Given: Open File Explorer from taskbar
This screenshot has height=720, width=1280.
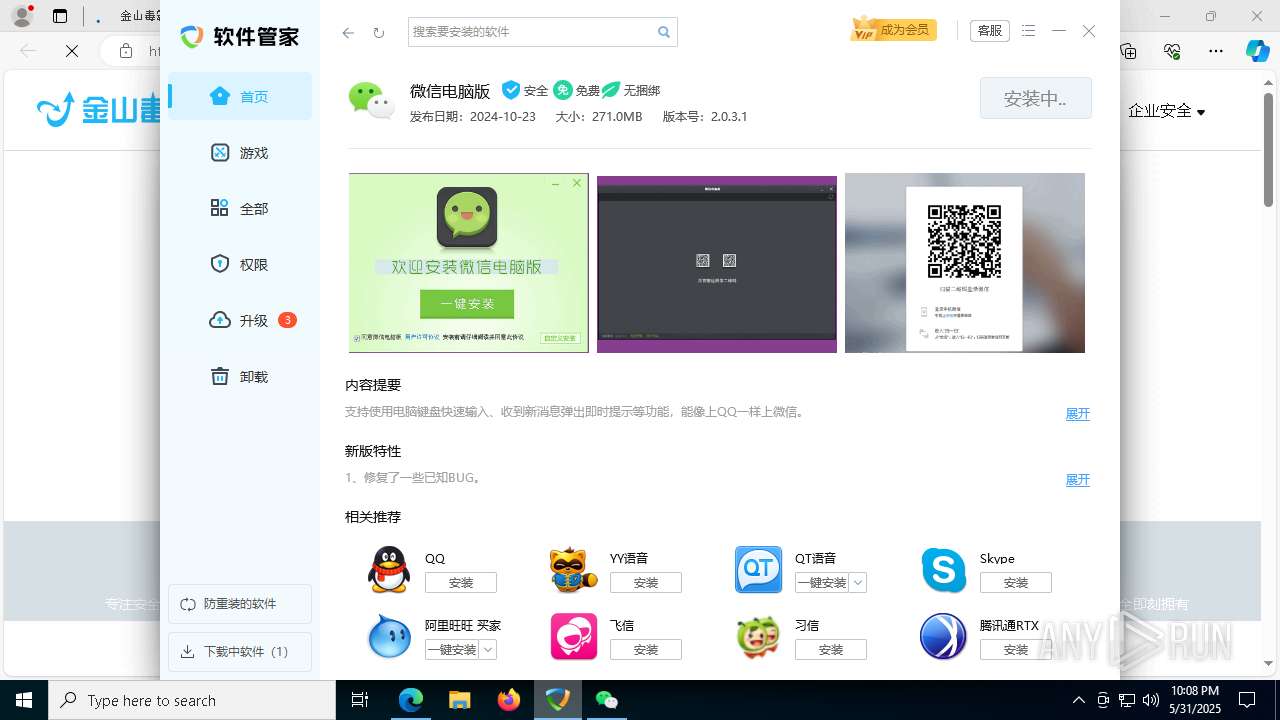Looking at the screenshot, I should tap(459, 700).
